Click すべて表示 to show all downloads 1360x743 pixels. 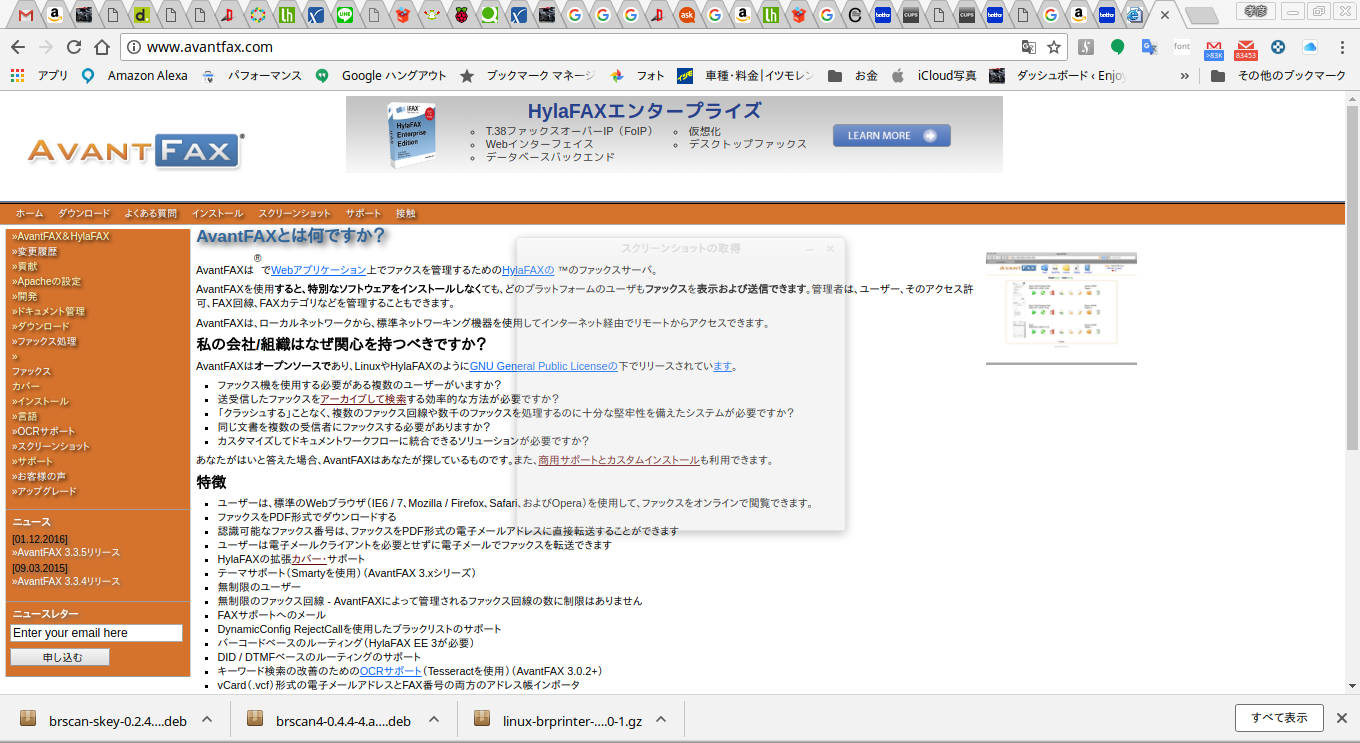(1280, 718)
